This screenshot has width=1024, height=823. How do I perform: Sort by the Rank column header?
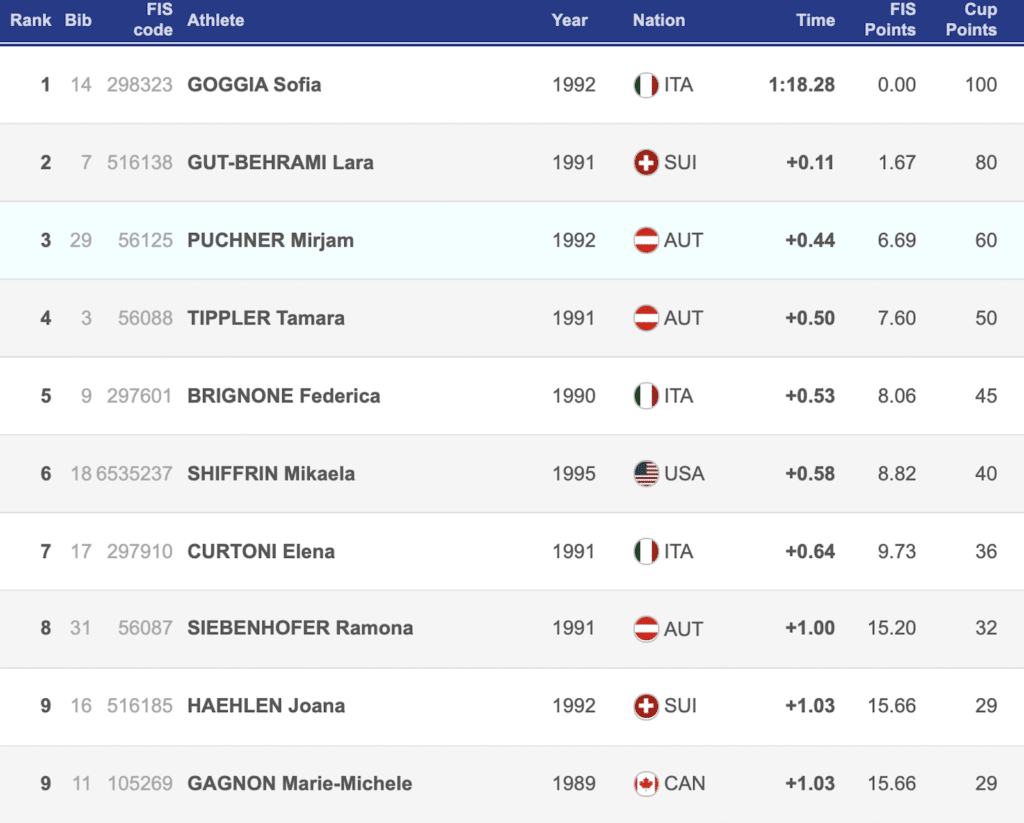(31, 20)
